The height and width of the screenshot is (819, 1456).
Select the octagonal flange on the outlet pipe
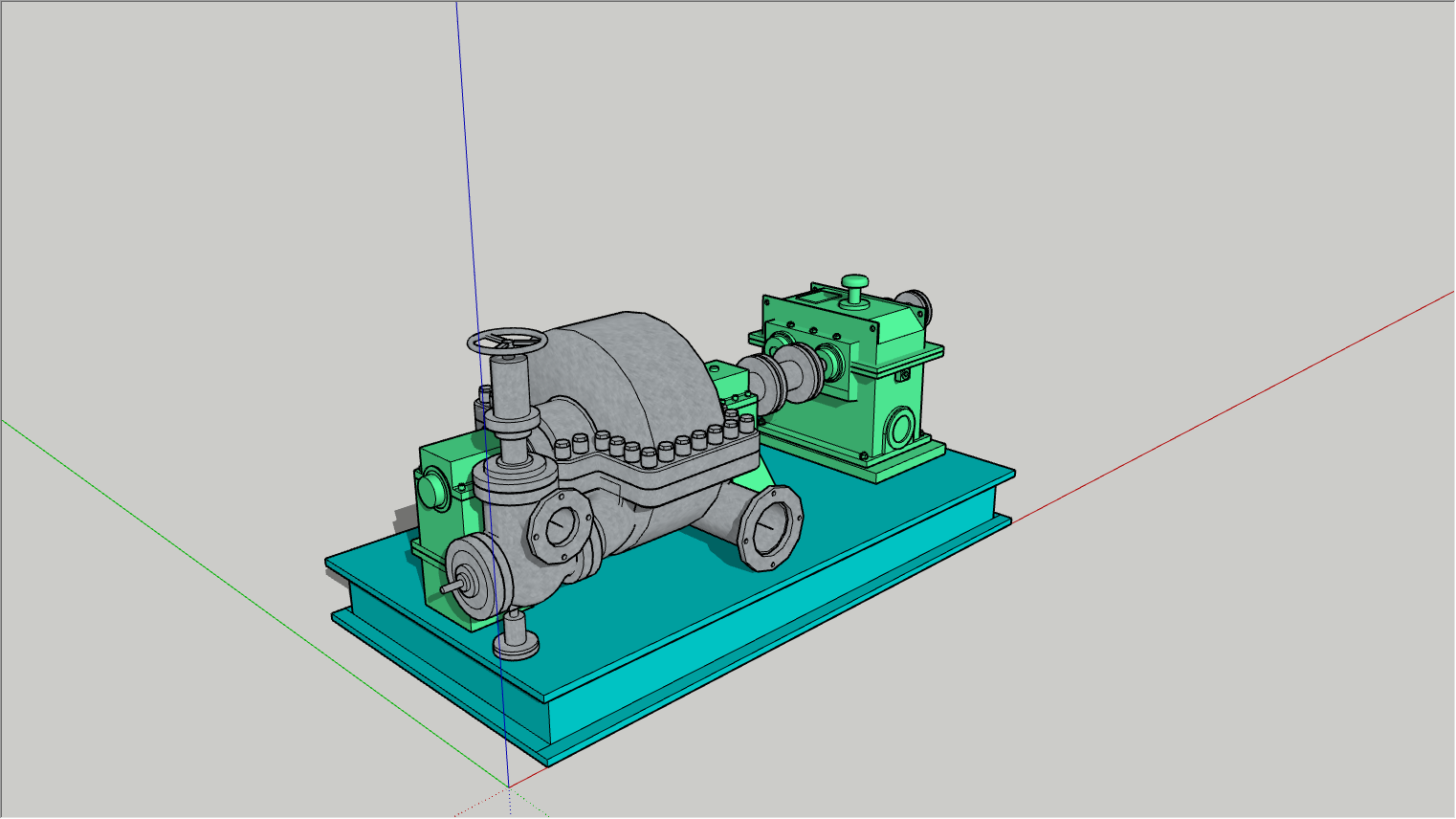[770, 527]
